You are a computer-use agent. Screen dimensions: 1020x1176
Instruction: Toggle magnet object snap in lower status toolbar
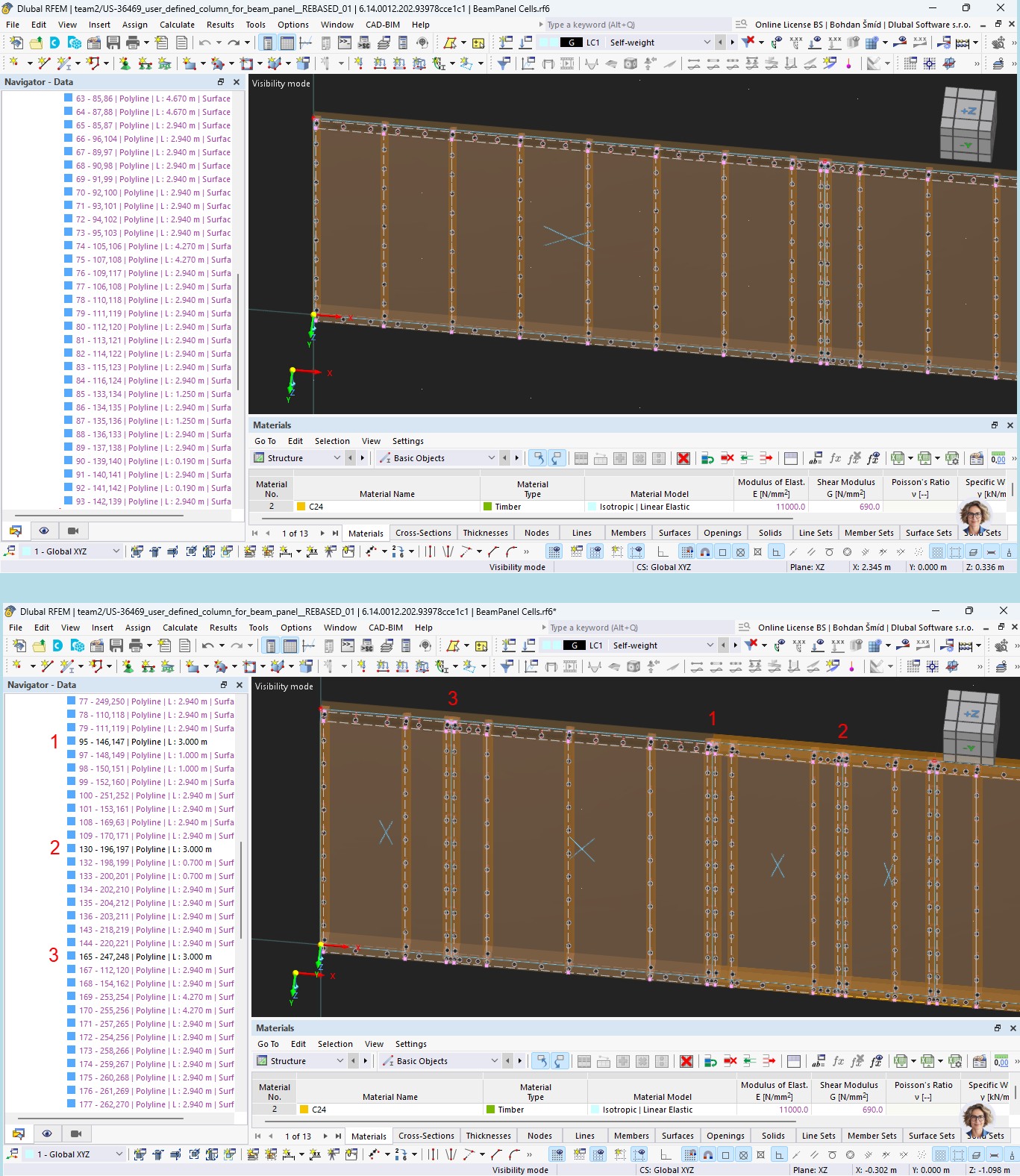point(707,1154)
